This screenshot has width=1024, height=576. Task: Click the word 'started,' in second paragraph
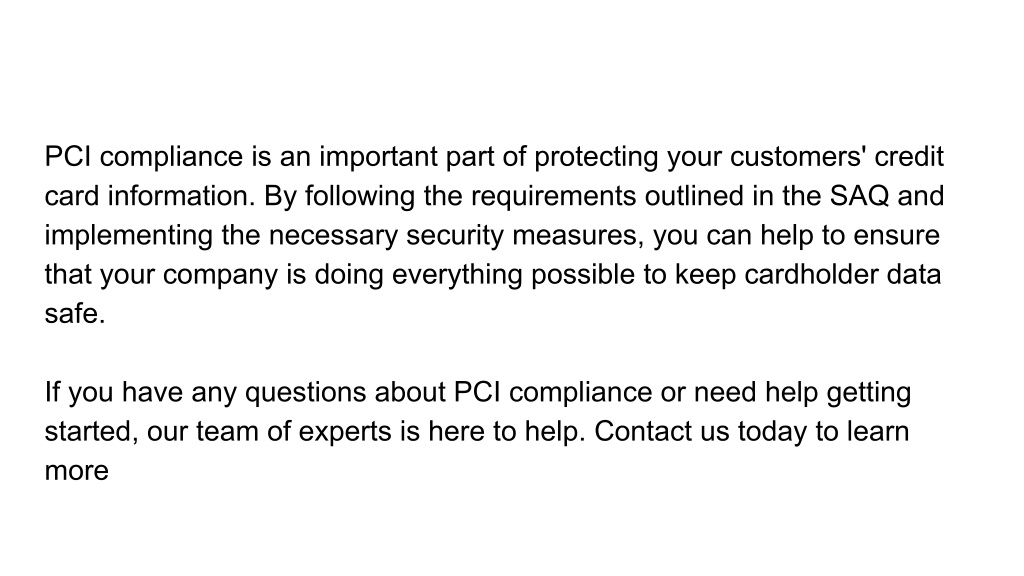[x=91, y=432]
